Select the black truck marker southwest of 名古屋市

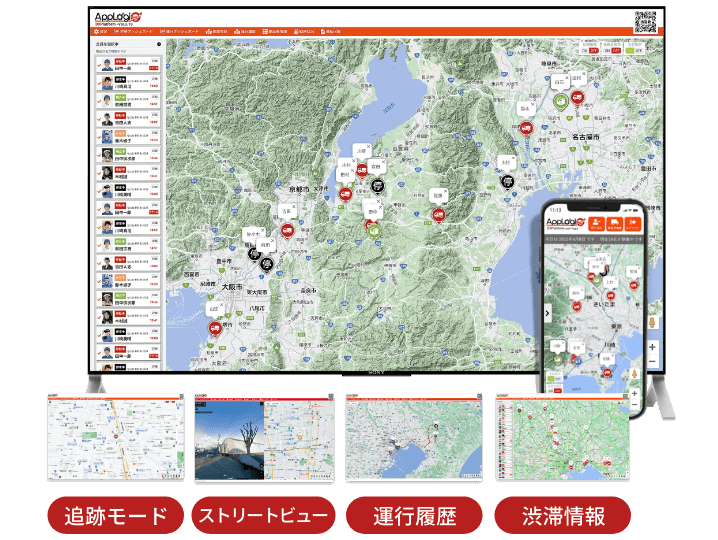[507, 182]
